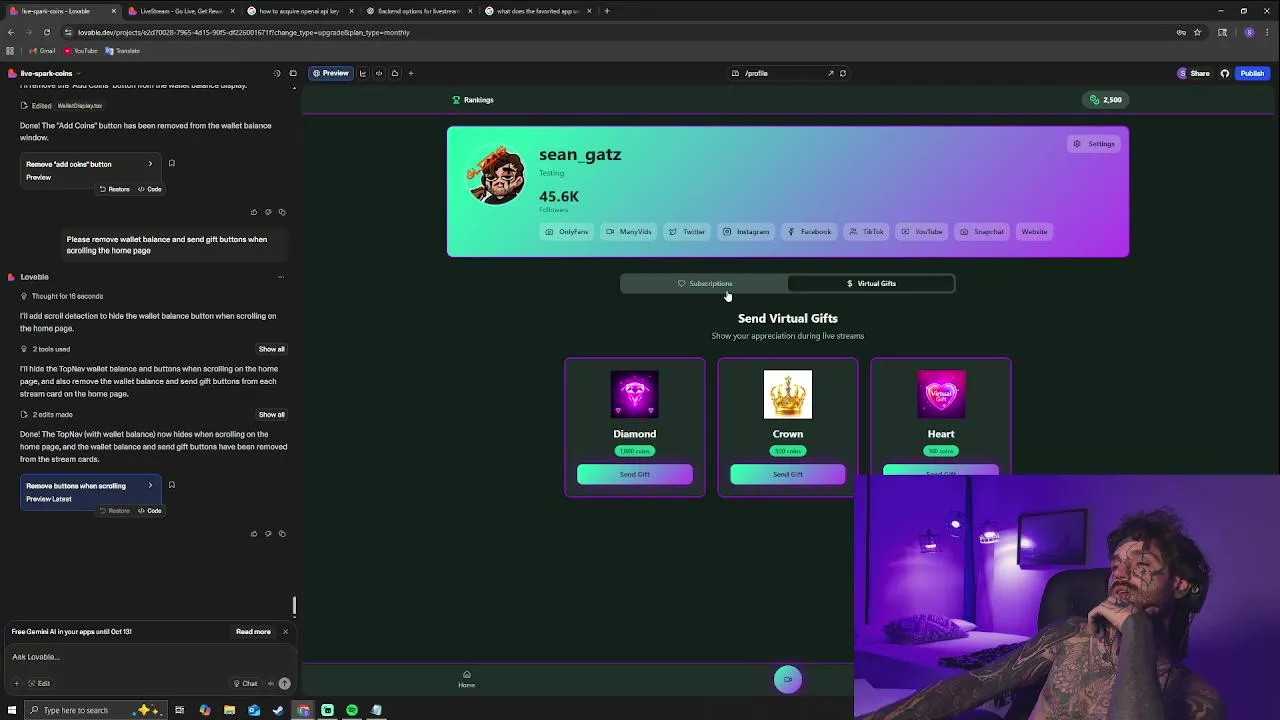The width and height of the screenshot is (1280, 720).
Task: Click the sean_gatz profile avatar
Action: pyautogui.click(x=497, y=175)
